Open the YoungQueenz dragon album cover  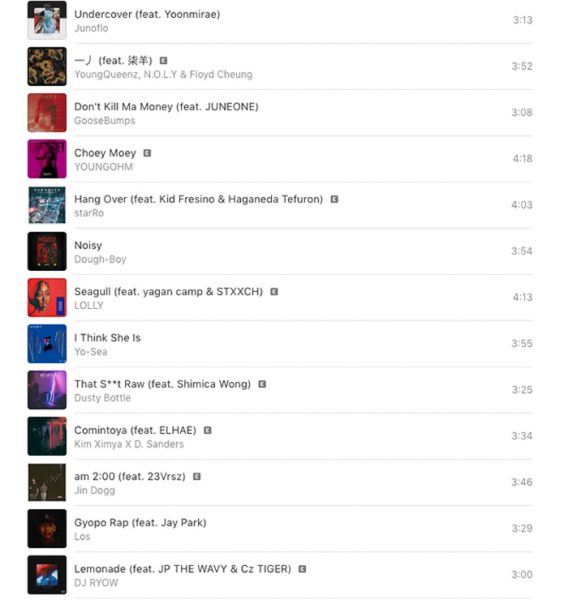coord(47,66)
